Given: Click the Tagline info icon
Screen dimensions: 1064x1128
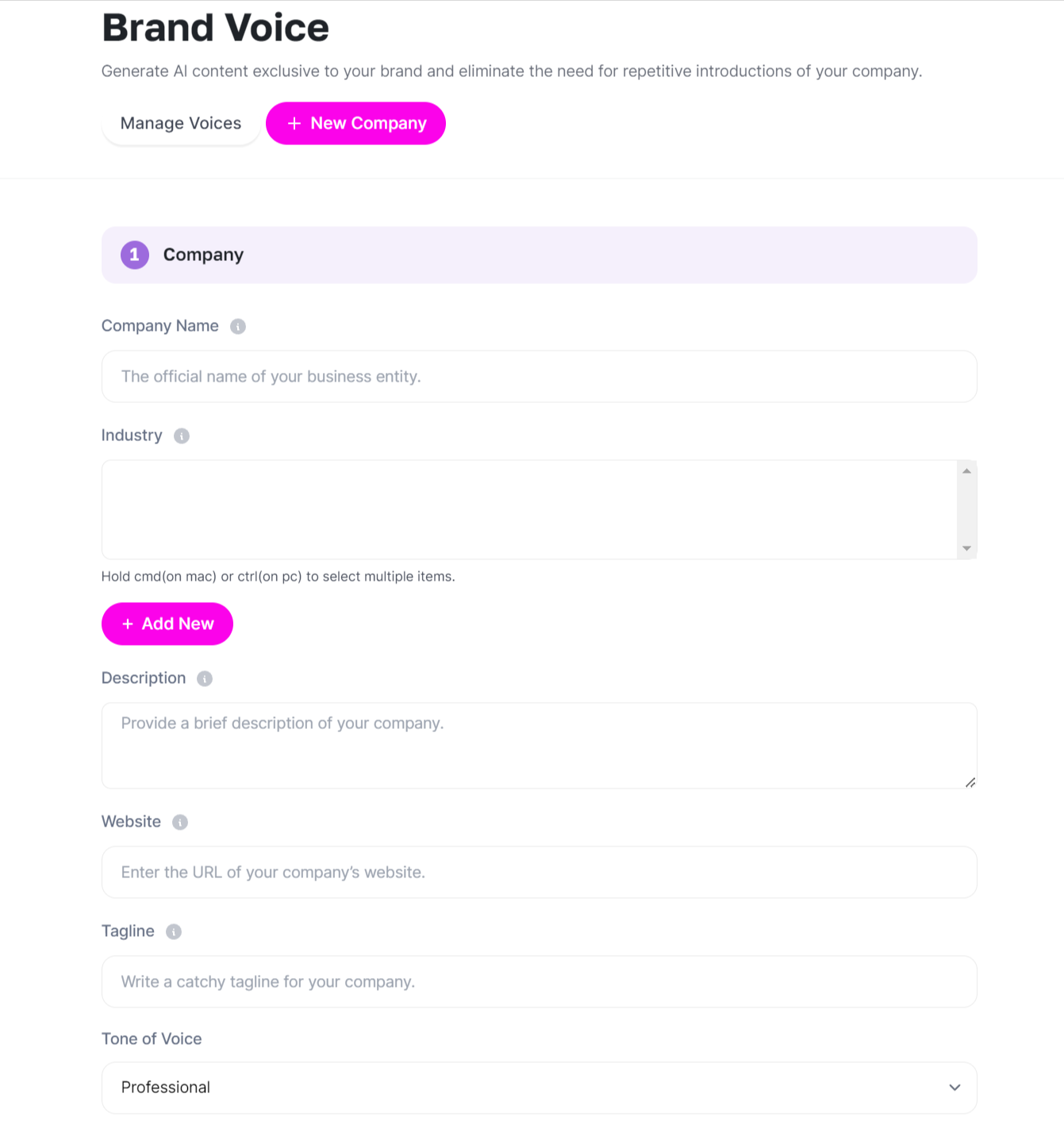Looking at the screenshot, I should (174, 931).
